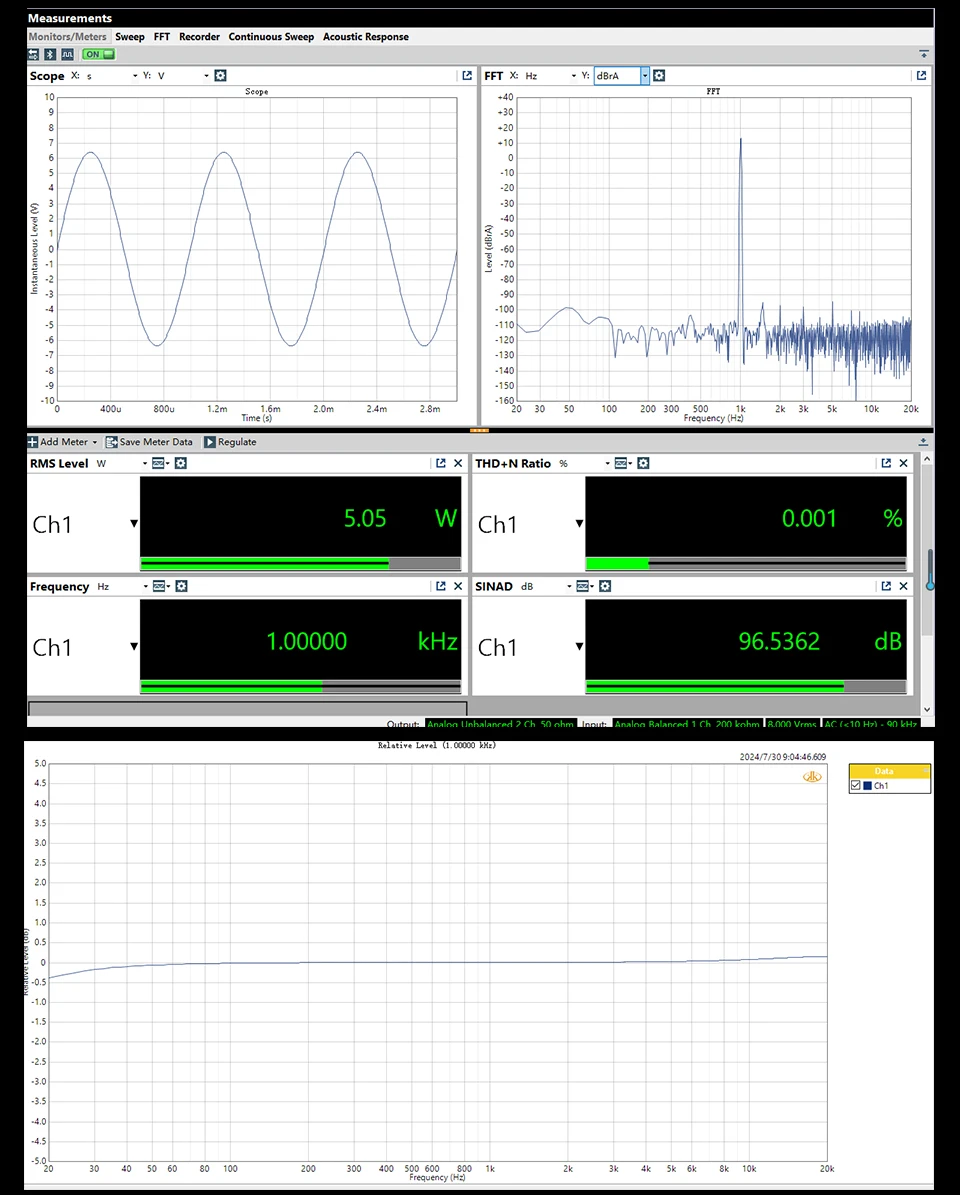Close the SINAD meter panel
The width and height of the screenshot is (960, 1195).
coord(904,586)
